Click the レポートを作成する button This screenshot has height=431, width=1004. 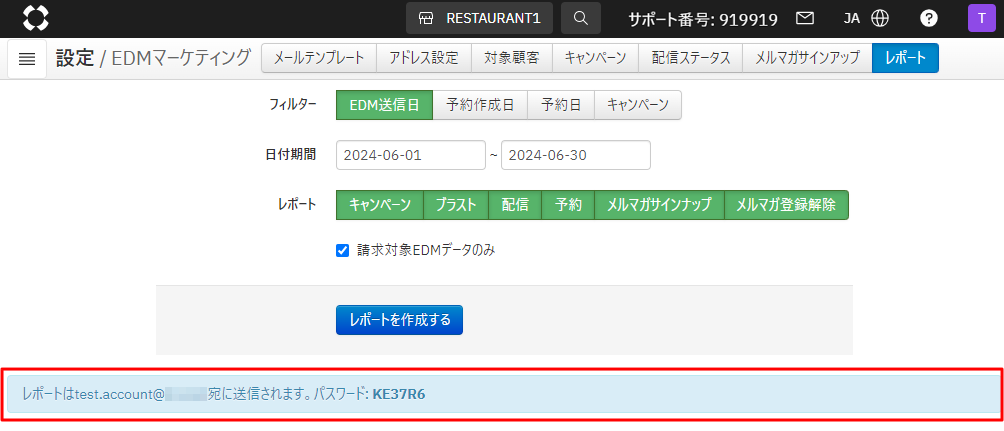pyautogui.click(x=399, y=320)
